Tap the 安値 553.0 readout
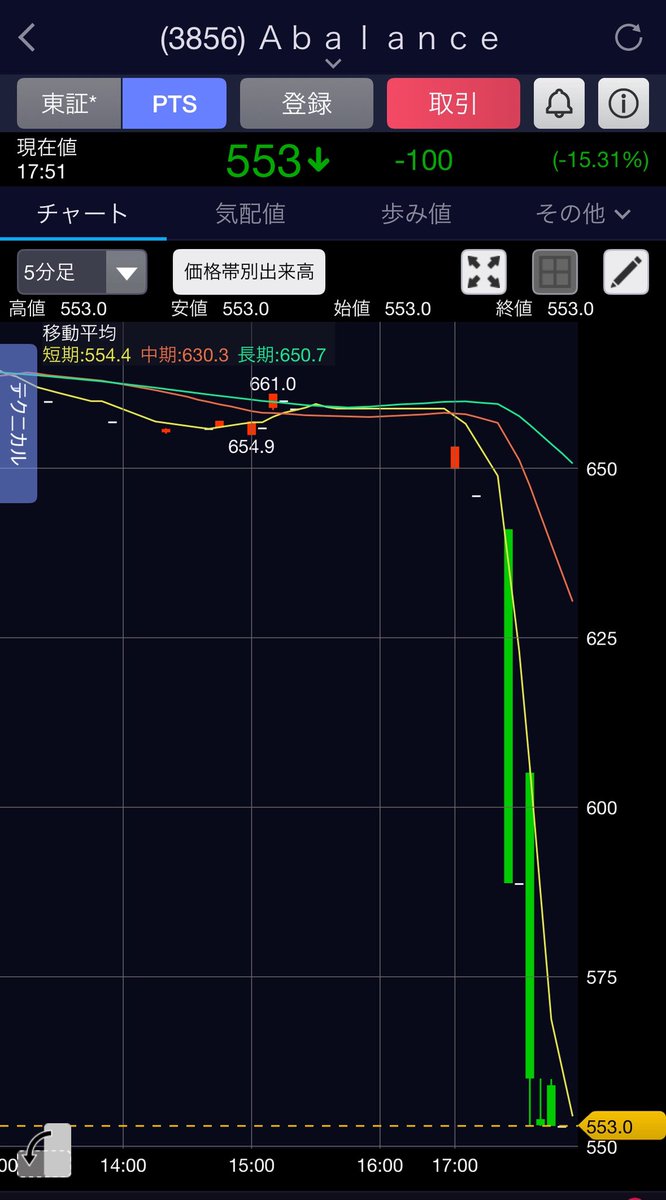Image resolution: width=666 pixels, height=1200 pixels. point(219,309)
